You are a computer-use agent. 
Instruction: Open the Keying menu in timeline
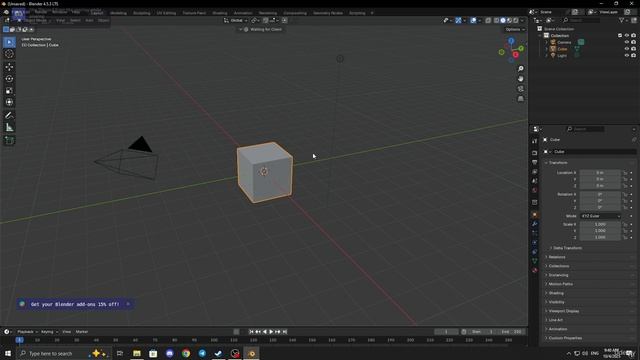coord(49,332)
